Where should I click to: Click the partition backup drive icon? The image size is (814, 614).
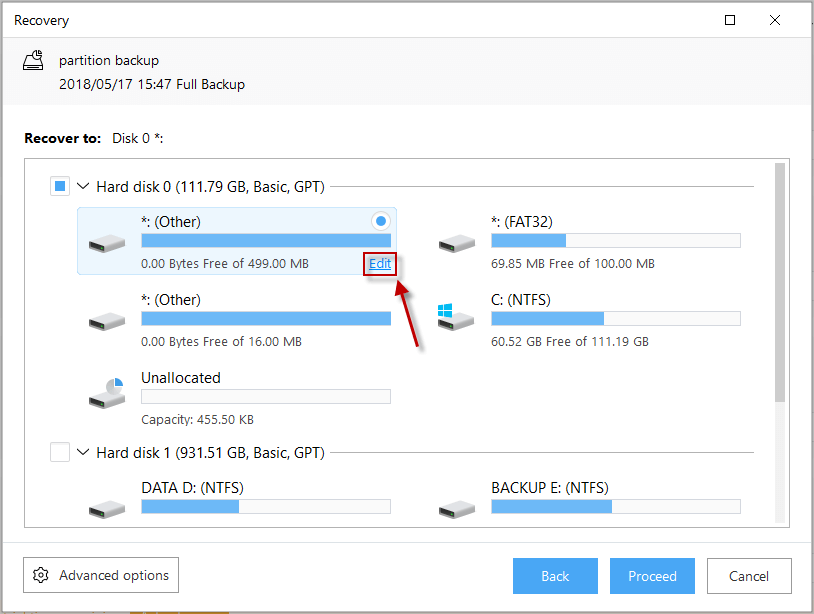[33, 60]
